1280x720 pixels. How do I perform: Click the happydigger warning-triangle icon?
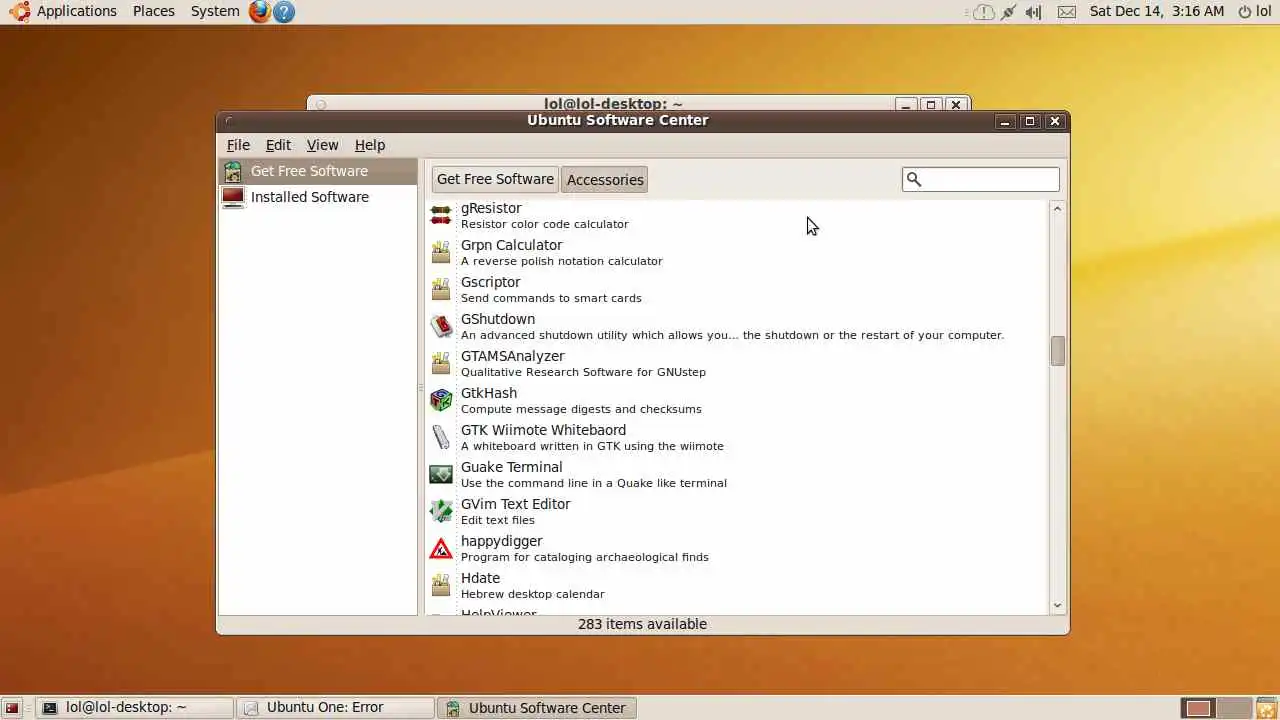point(441,548)
